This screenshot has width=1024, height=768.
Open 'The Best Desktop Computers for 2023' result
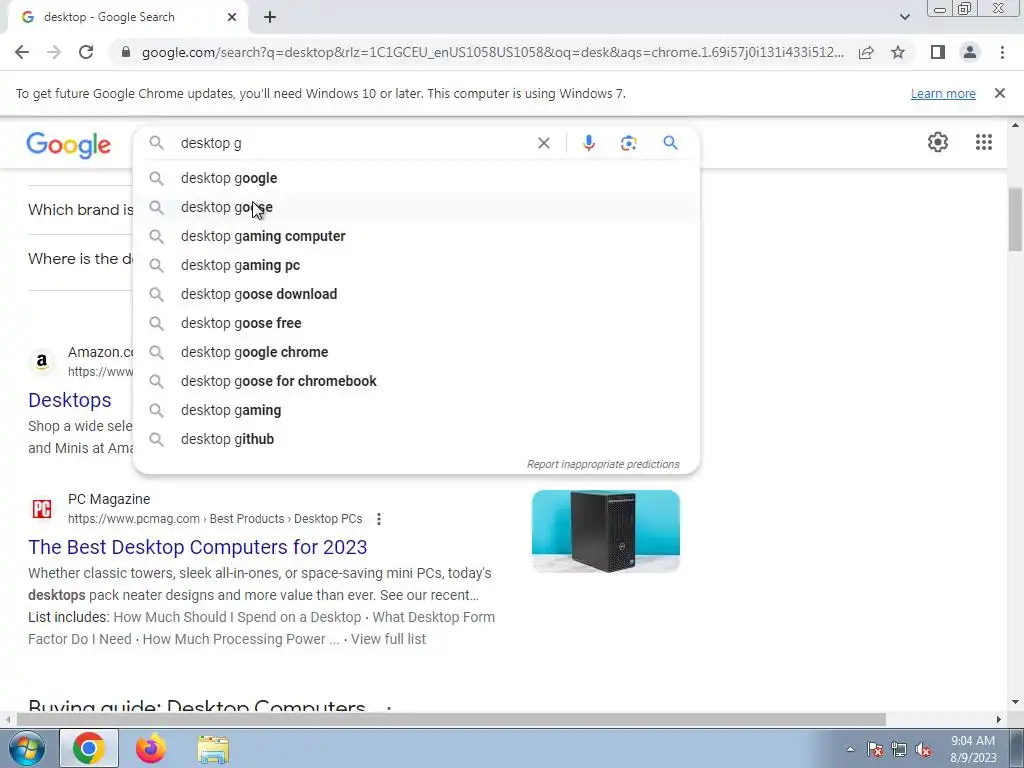197,547
